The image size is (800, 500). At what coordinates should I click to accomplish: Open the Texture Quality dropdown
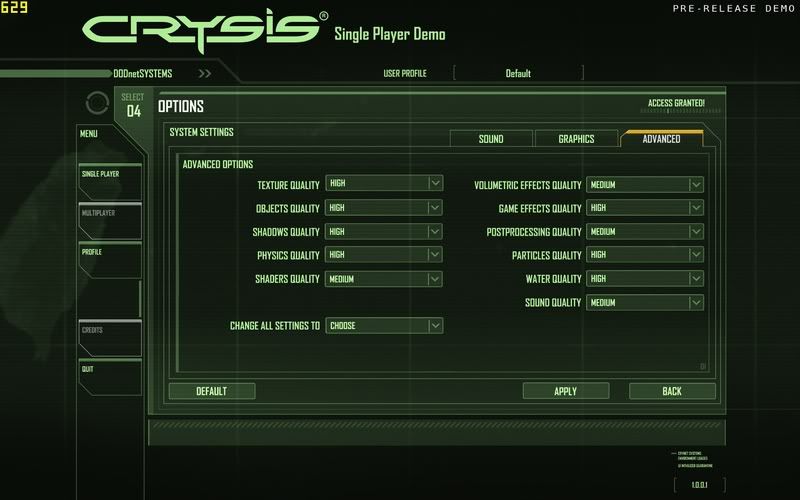click(384, 183)
